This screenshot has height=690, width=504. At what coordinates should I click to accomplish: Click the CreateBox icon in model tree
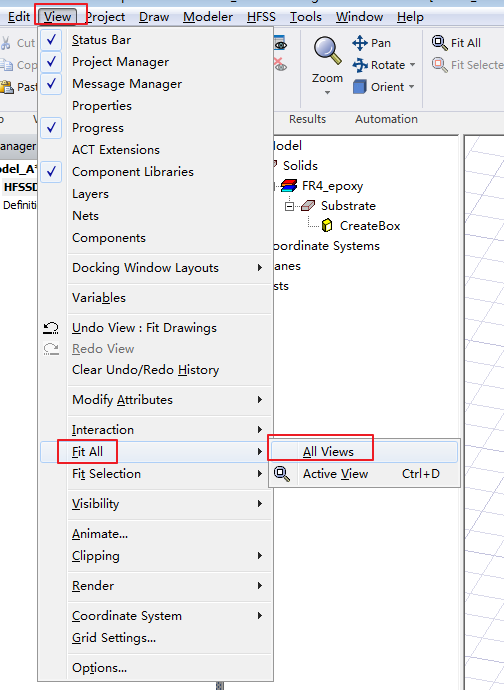(327, 226)
